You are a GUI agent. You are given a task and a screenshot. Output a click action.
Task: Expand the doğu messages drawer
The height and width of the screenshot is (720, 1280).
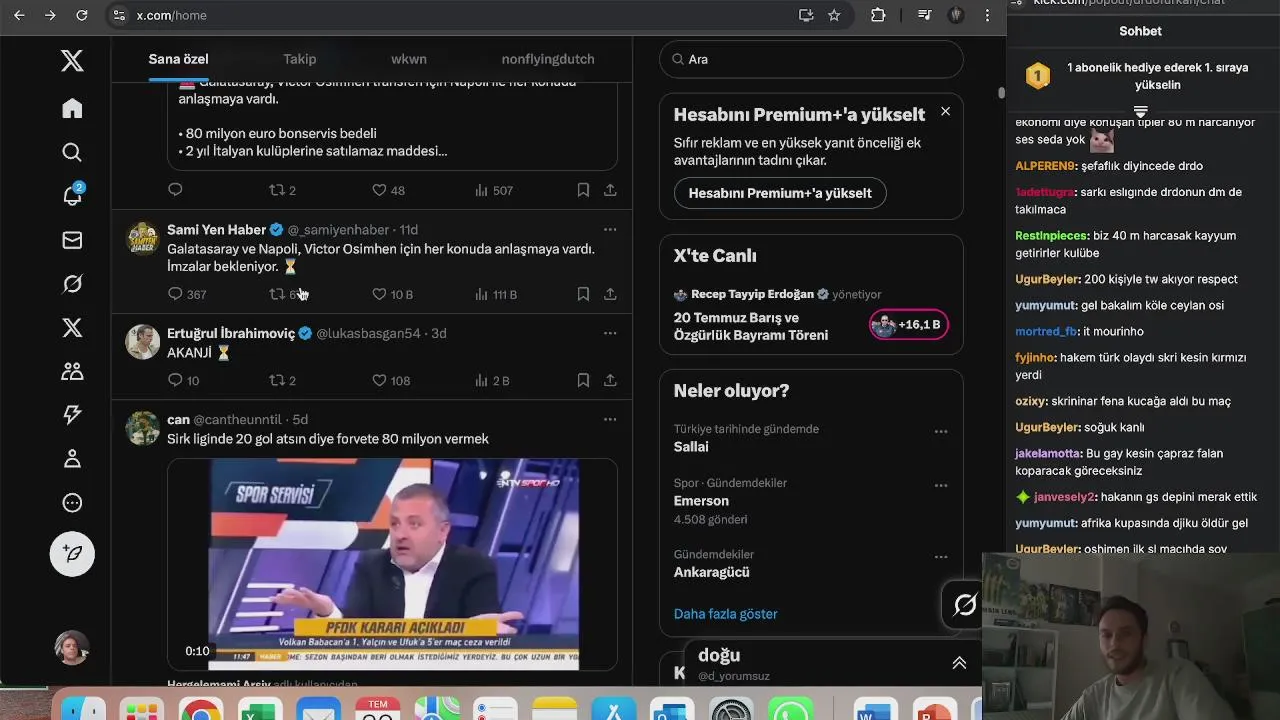tap(959, 663)
